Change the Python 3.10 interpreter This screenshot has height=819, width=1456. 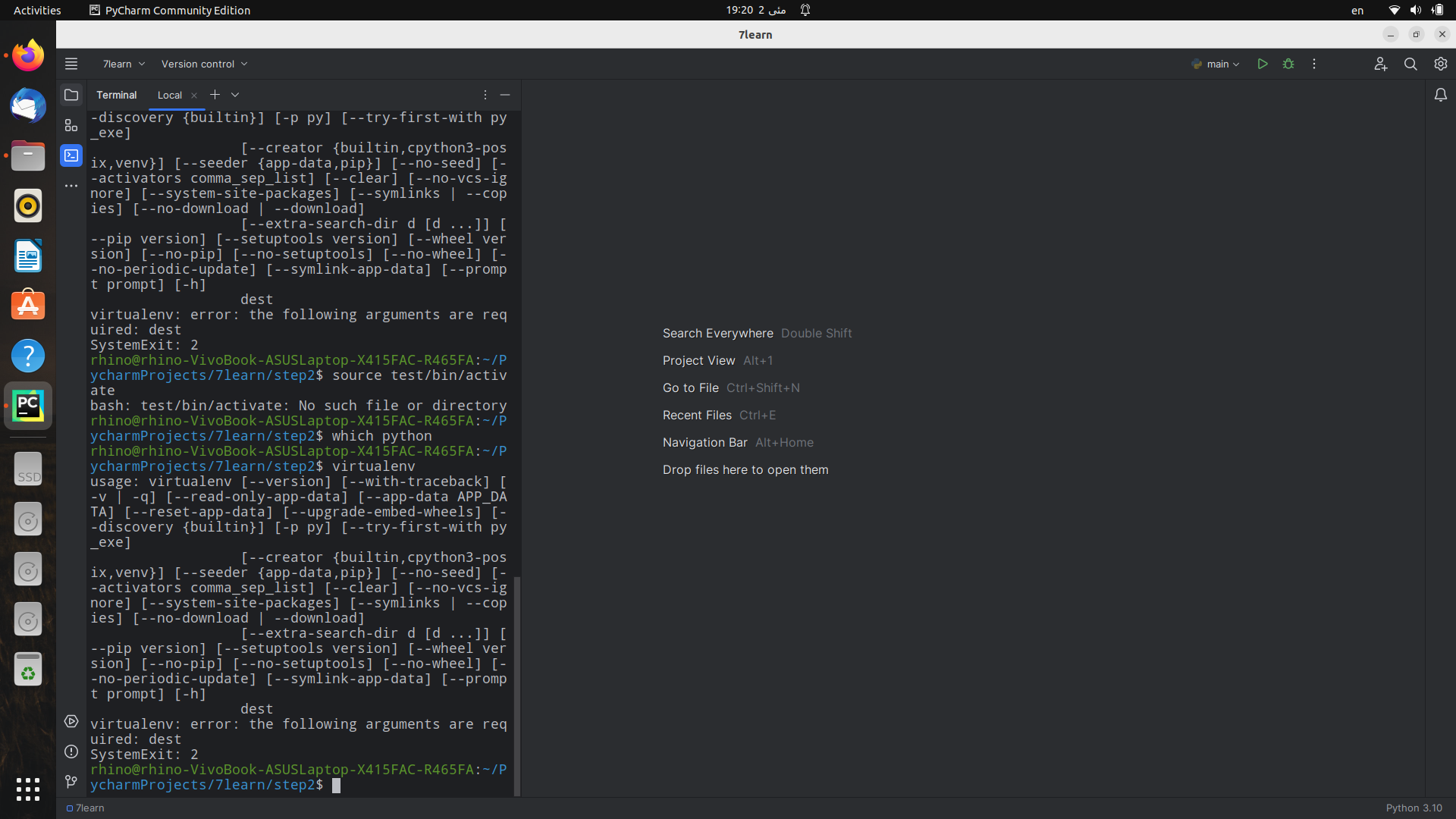pos(1414,808)
